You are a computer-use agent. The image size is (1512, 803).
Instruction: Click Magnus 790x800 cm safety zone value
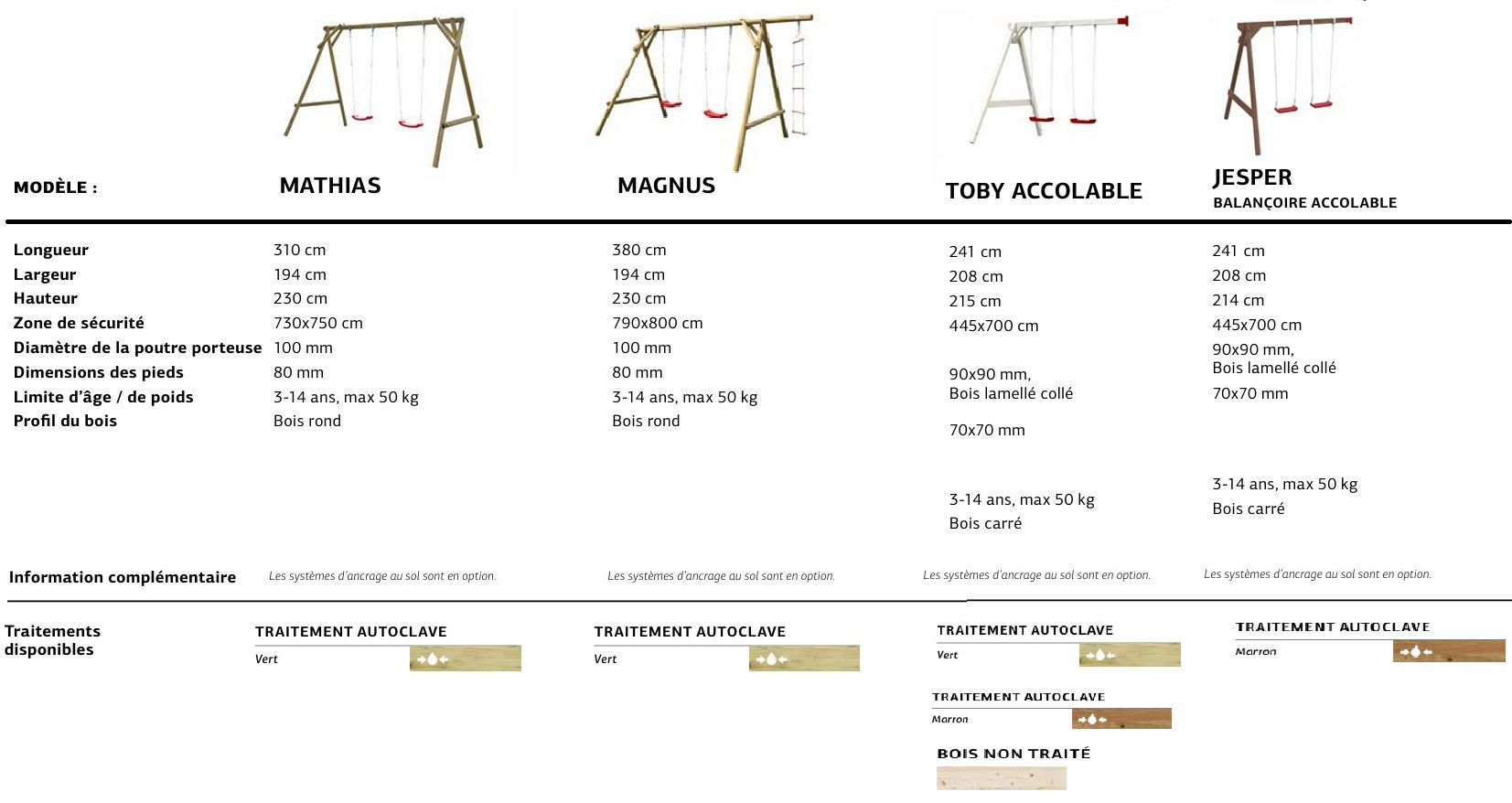tap(657, 323)
